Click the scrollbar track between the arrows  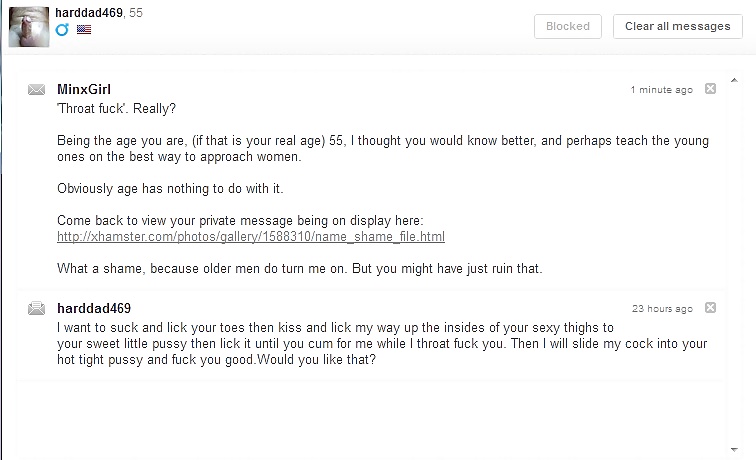tap(734, 265)
